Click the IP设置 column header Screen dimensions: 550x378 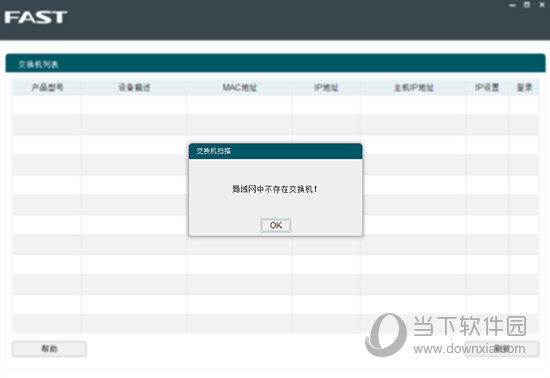tap(487, 87)
